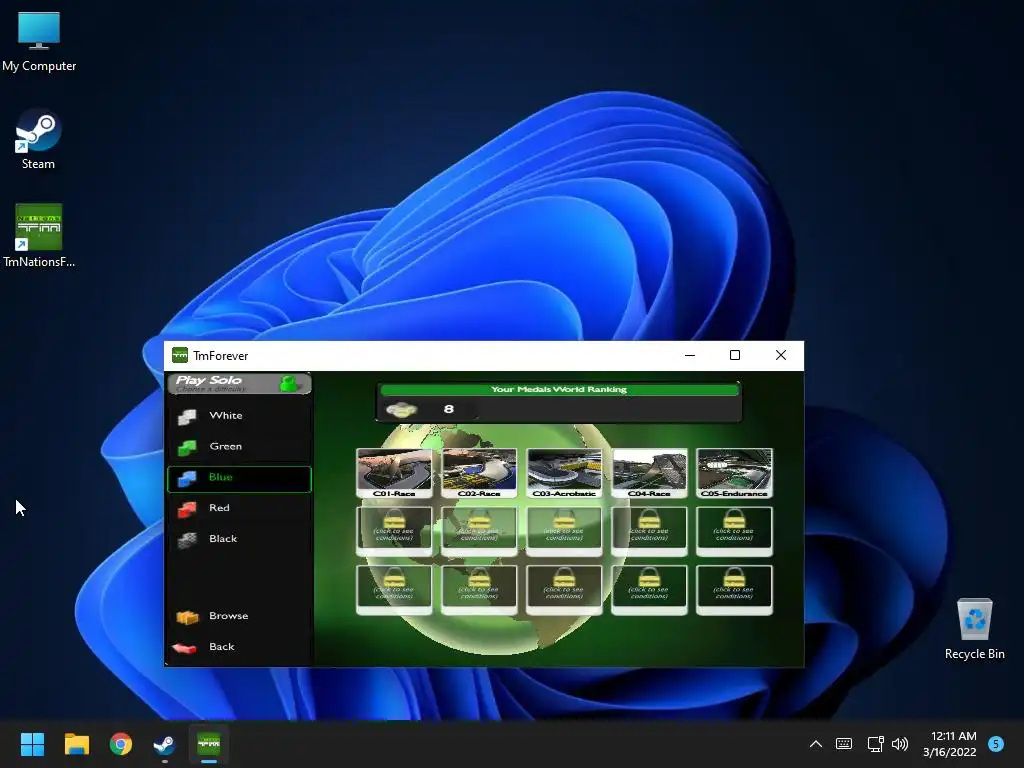The image size is (1024, 768).
Task: Click the locked track below C03-Acrobatic
Action: click(564, 531)
